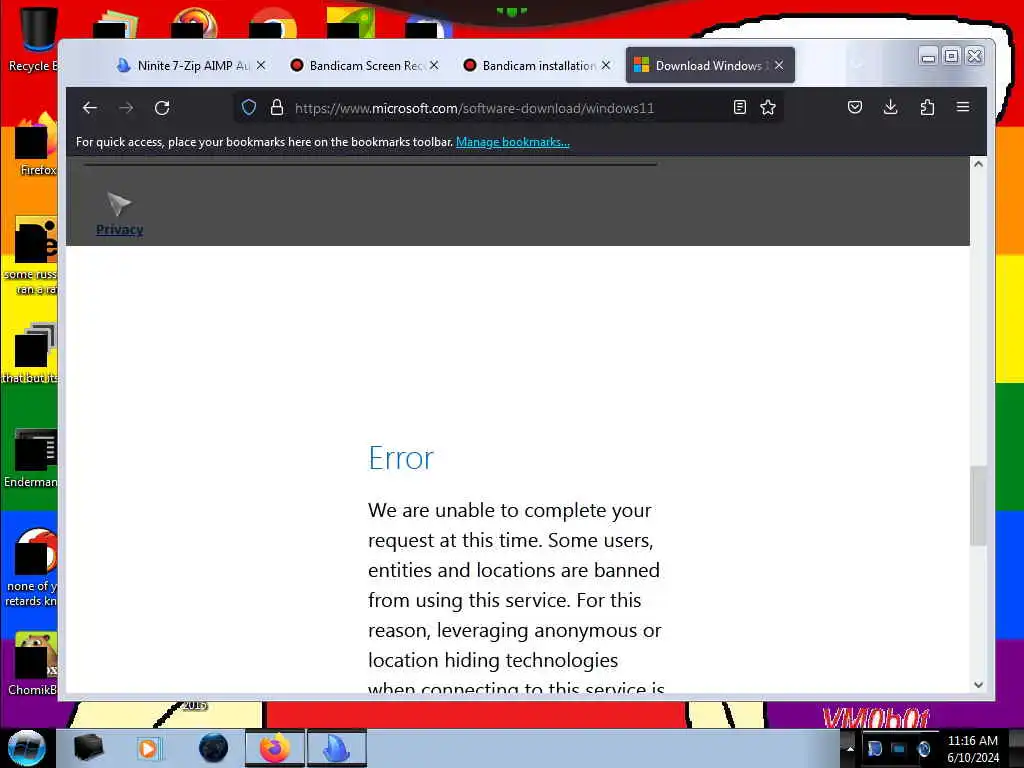Expand the list all tabs dropdown
Screen dimensions: 1024x768
[x=857, y=65]
